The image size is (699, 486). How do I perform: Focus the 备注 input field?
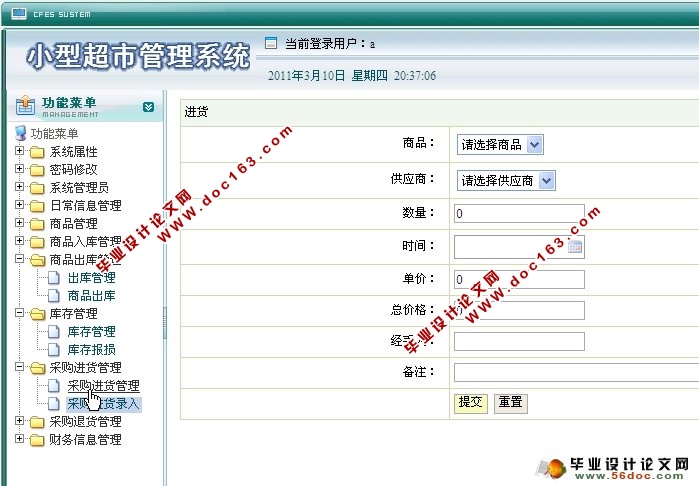[576, 372]
